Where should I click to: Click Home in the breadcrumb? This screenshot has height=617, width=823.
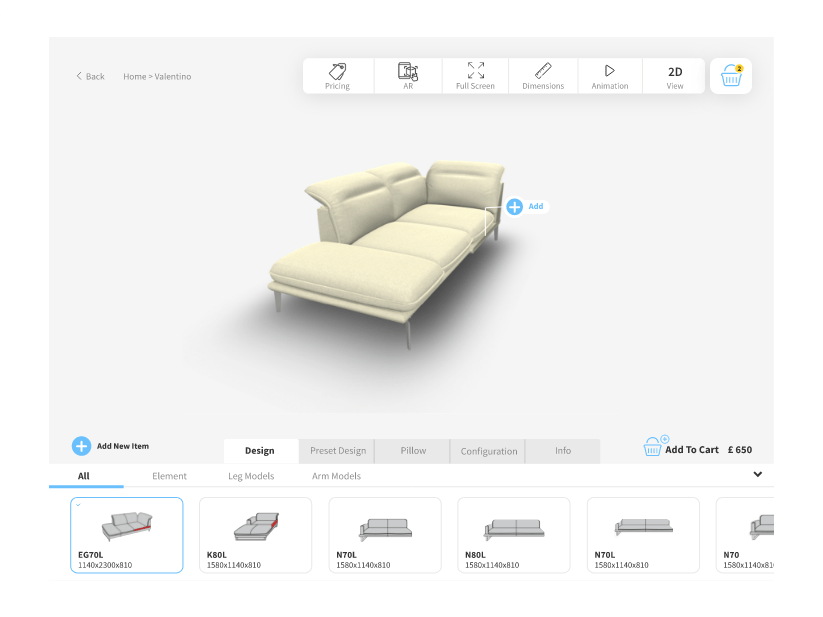pyautogui.click(x=134, y=77)
